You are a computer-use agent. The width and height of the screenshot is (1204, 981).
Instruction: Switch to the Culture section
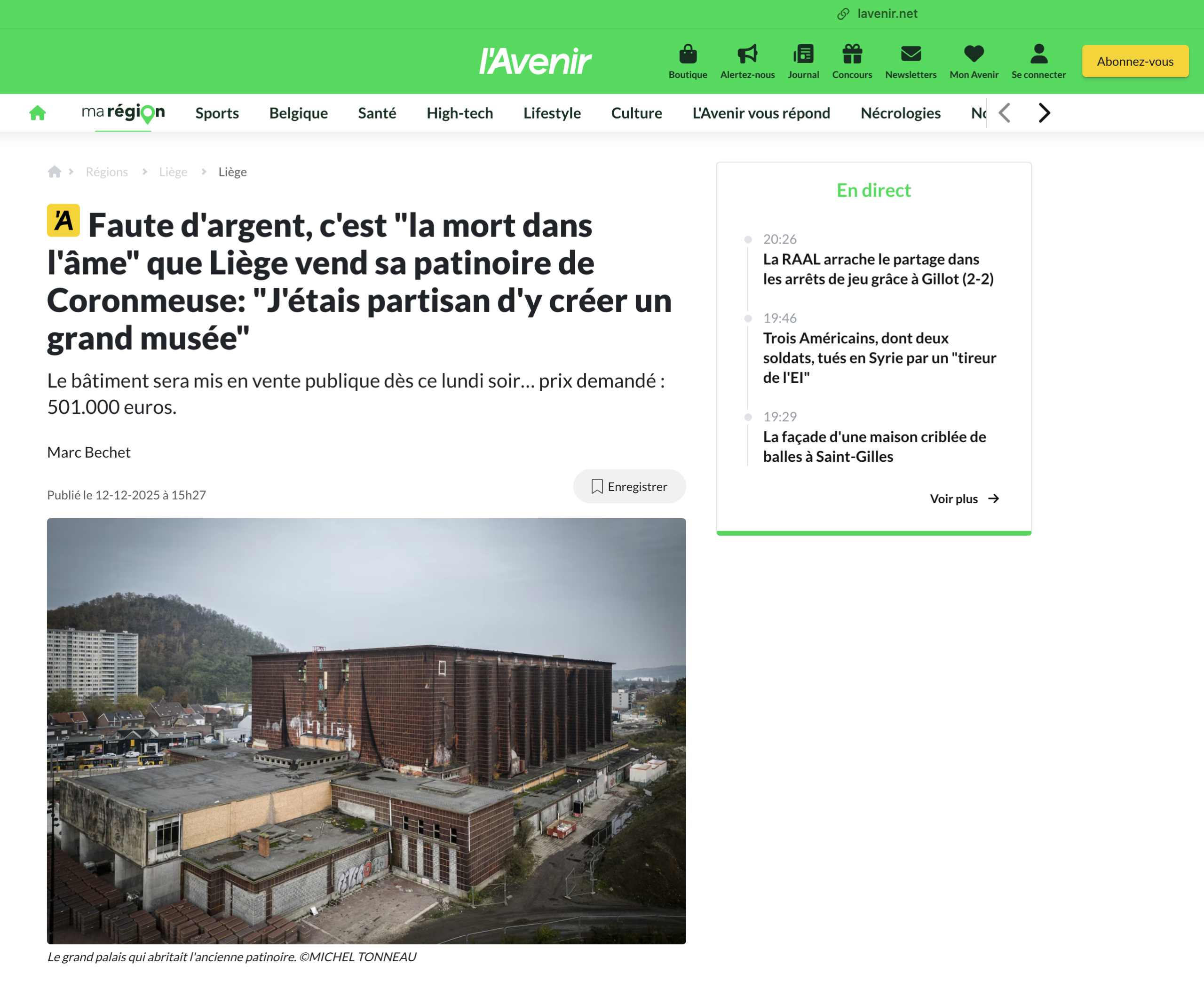coord(636,113)
